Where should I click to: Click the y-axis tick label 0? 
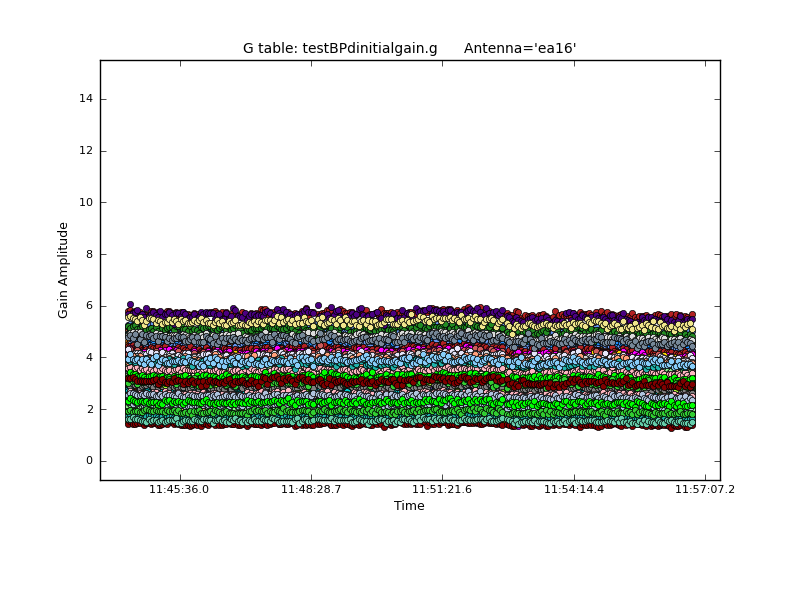point(89,461)
